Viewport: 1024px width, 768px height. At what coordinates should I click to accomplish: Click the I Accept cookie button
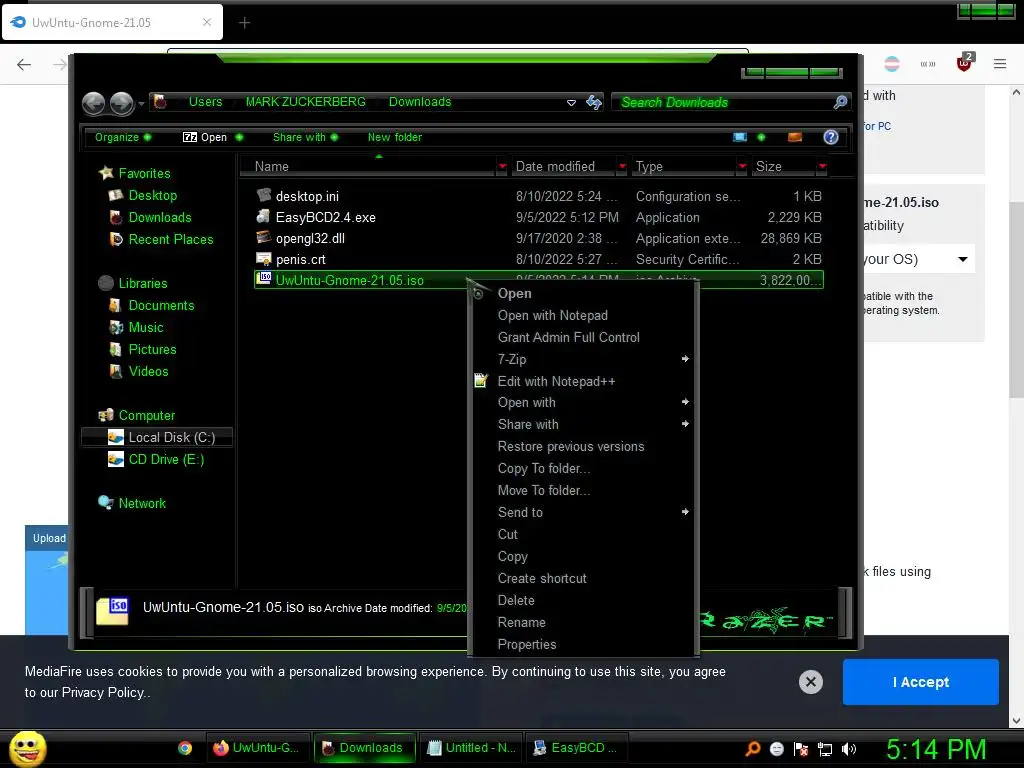click(x=920, y=682)
